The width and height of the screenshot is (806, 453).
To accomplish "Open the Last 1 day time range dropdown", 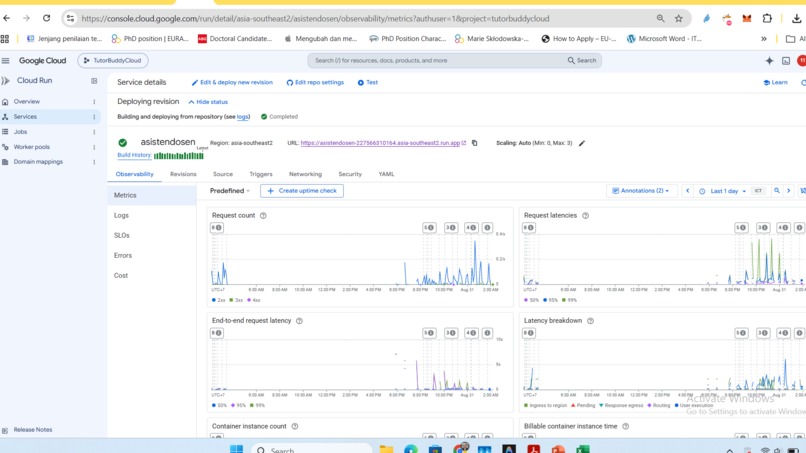I will click(x=722, y=191).
